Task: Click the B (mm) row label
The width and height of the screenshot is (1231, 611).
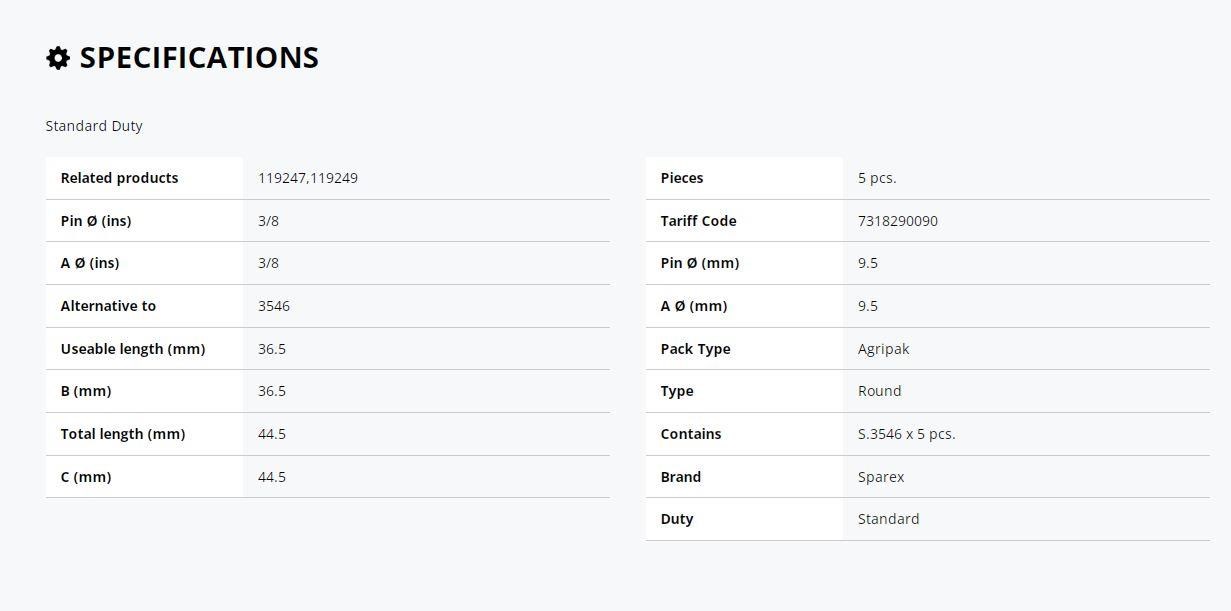Action: click(x=86, y=391)
